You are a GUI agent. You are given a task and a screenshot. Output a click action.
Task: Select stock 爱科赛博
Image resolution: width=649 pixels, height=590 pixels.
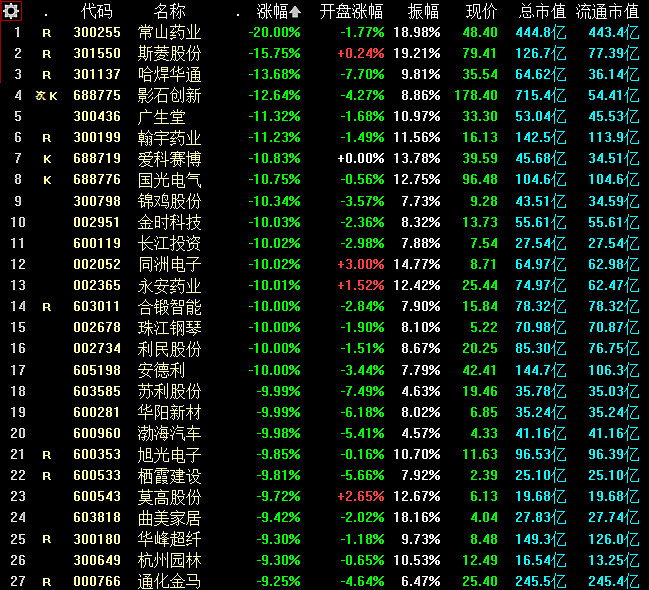[169, 159]
